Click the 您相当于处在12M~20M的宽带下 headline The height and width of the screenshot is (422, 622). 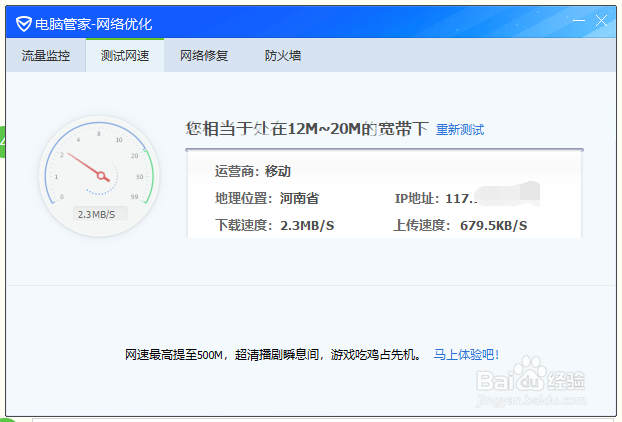[307, 129]
